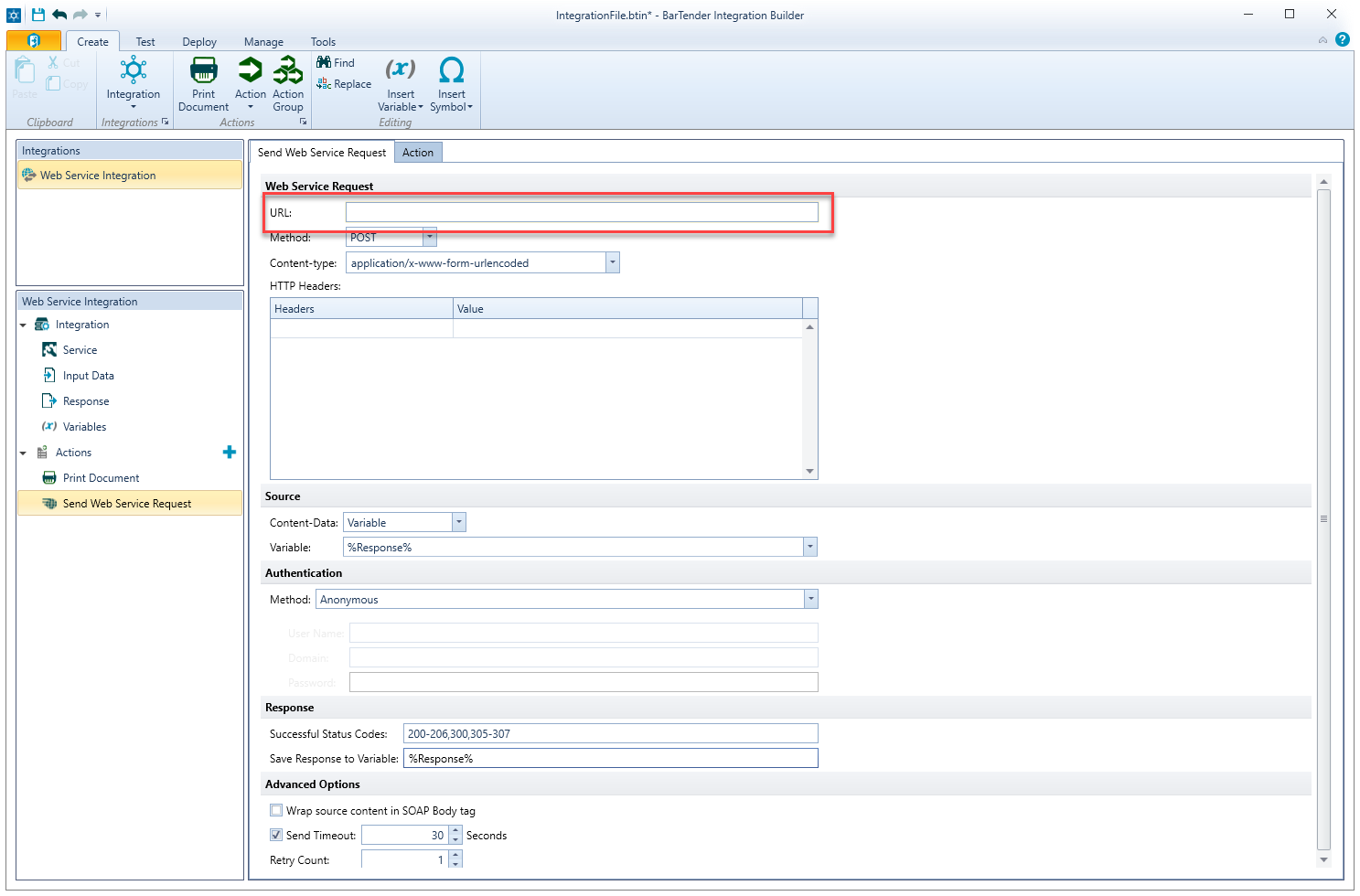Click the main panel scroll-up arrow
Image resolution: width=1360 pixels, height=896 pixels.
coord(1323,182)
